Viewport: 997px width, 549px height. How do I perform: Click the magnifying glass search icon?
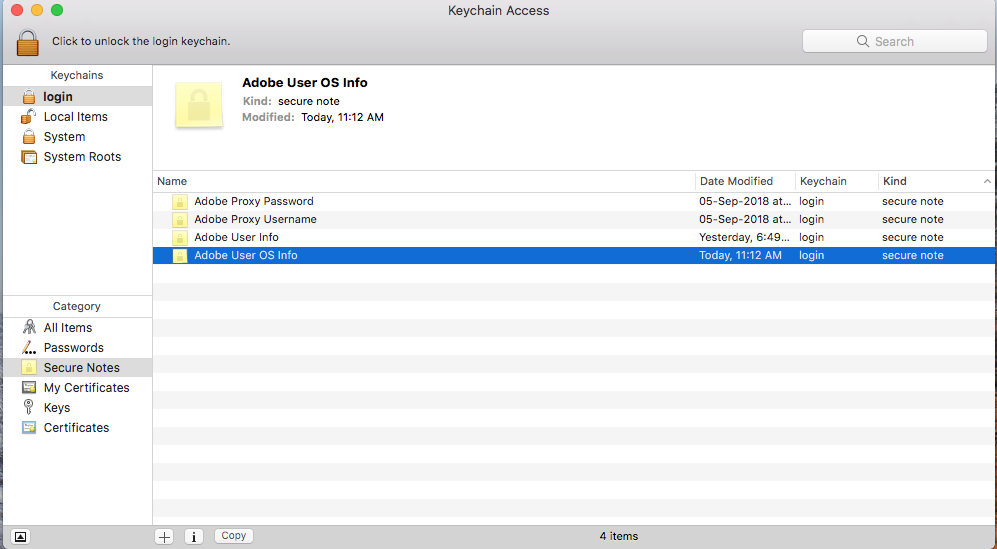(862, 41)
